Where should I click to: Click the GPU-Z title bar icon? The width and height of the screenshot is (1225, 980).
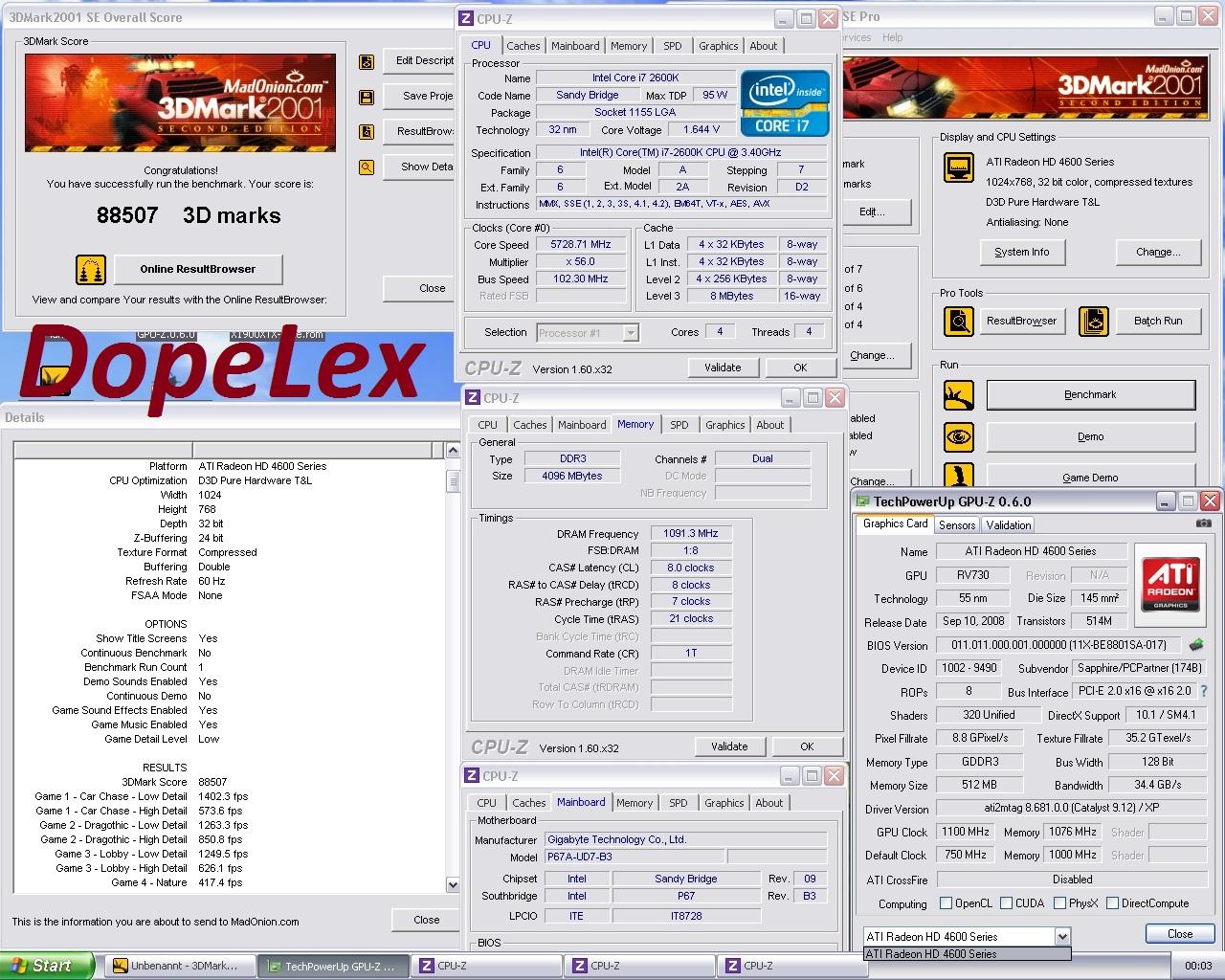click(x=862, y=501)
